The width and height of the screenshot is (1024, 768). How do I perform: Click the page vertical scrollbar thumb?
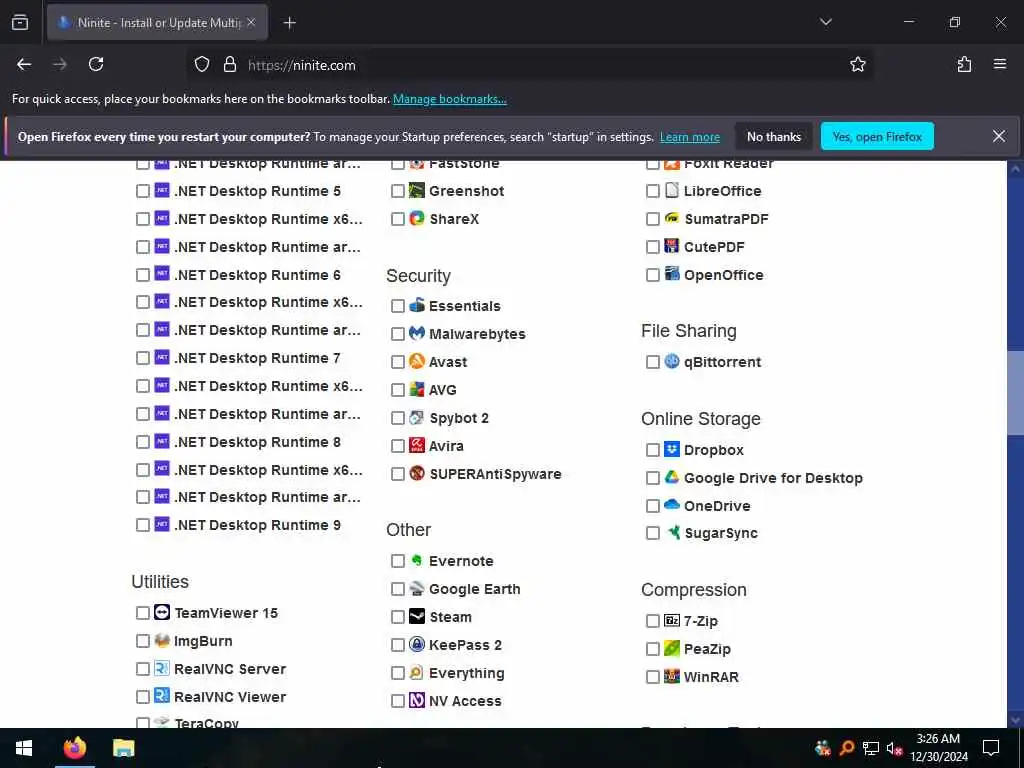(x=1015, y=392)
